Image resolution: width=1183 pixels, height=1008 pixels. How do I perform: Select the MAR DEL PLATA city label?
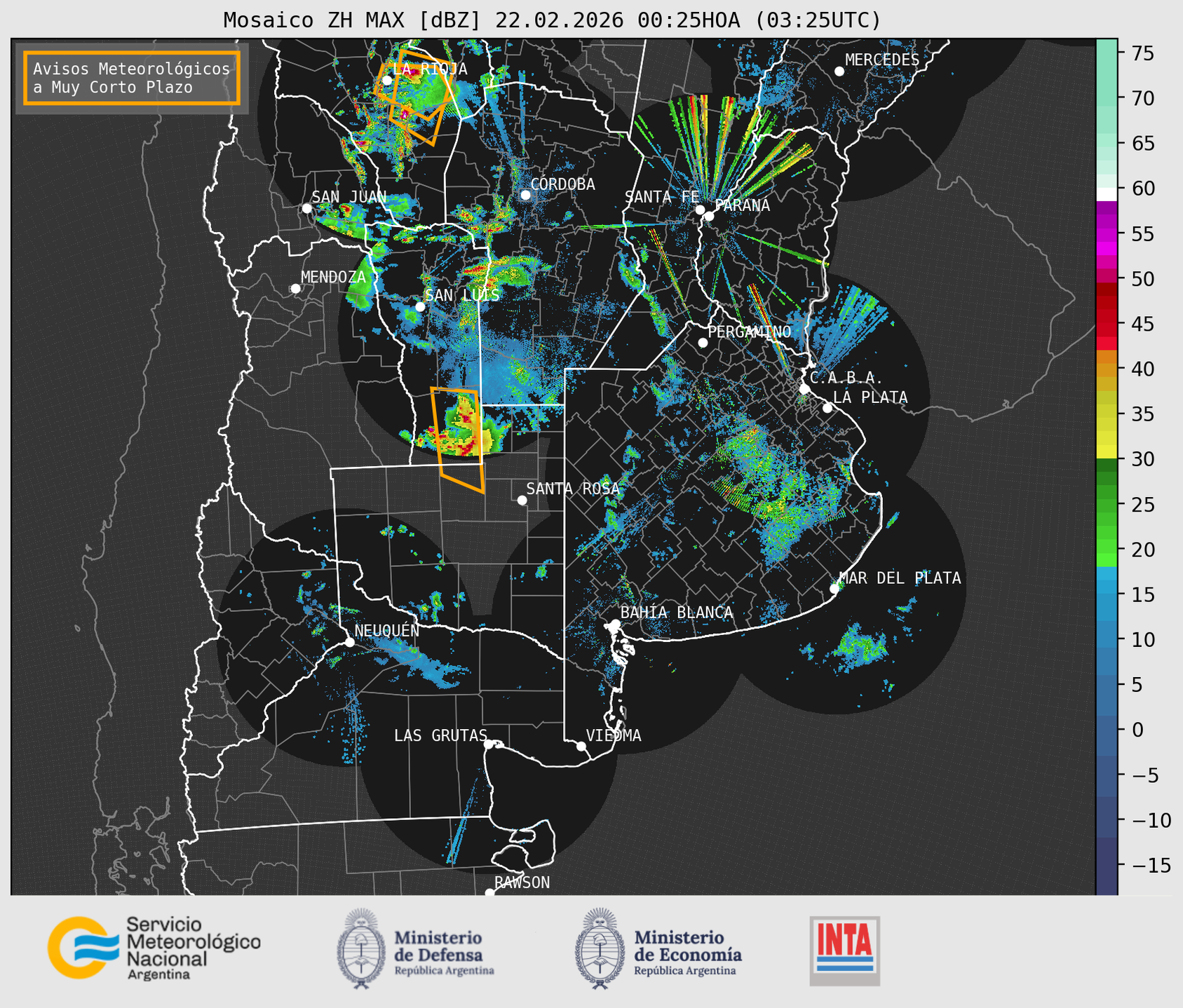pos(900,578)
